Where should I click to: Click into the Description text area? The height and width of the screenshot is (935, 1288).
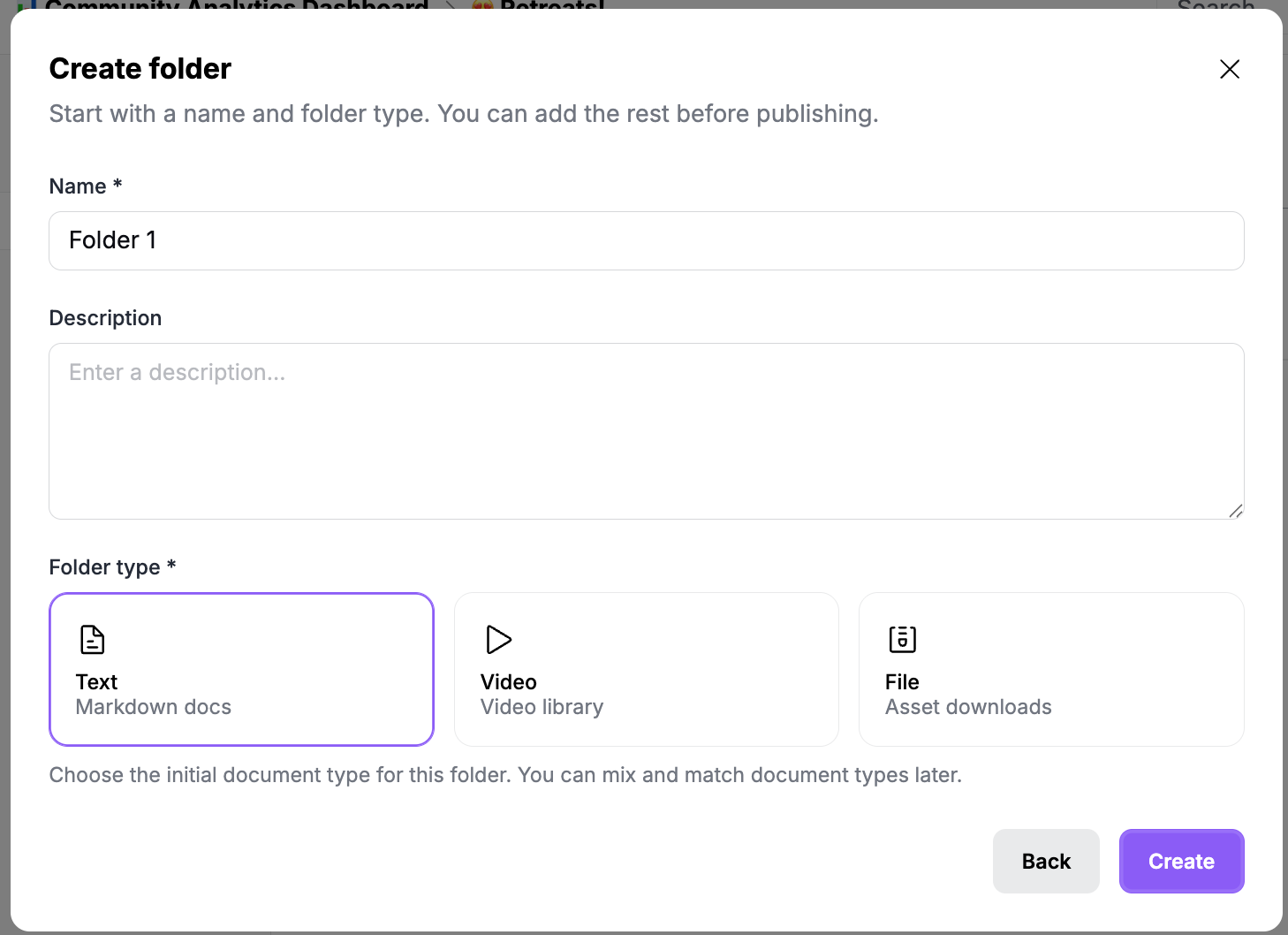[647, 431]
